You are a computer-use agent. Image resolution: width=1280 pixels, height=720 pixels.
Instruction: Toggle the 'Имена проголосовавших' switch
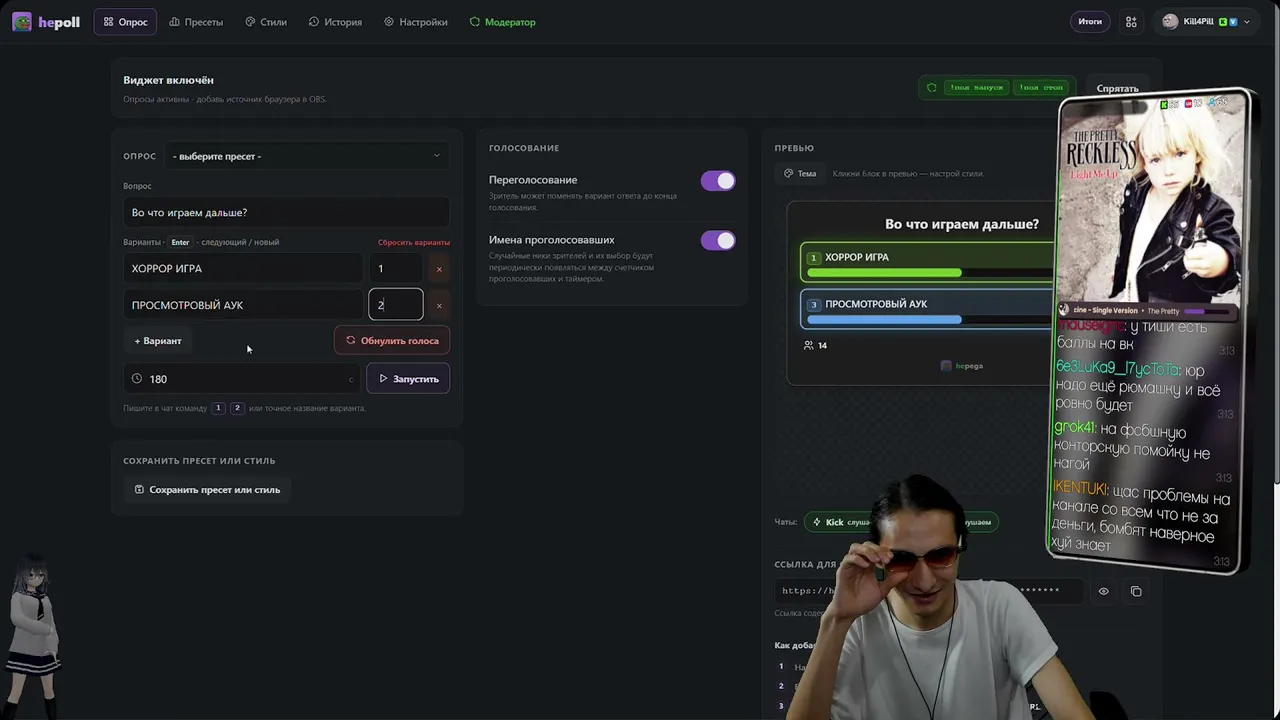pyautogui.click(x=718, y=241)
